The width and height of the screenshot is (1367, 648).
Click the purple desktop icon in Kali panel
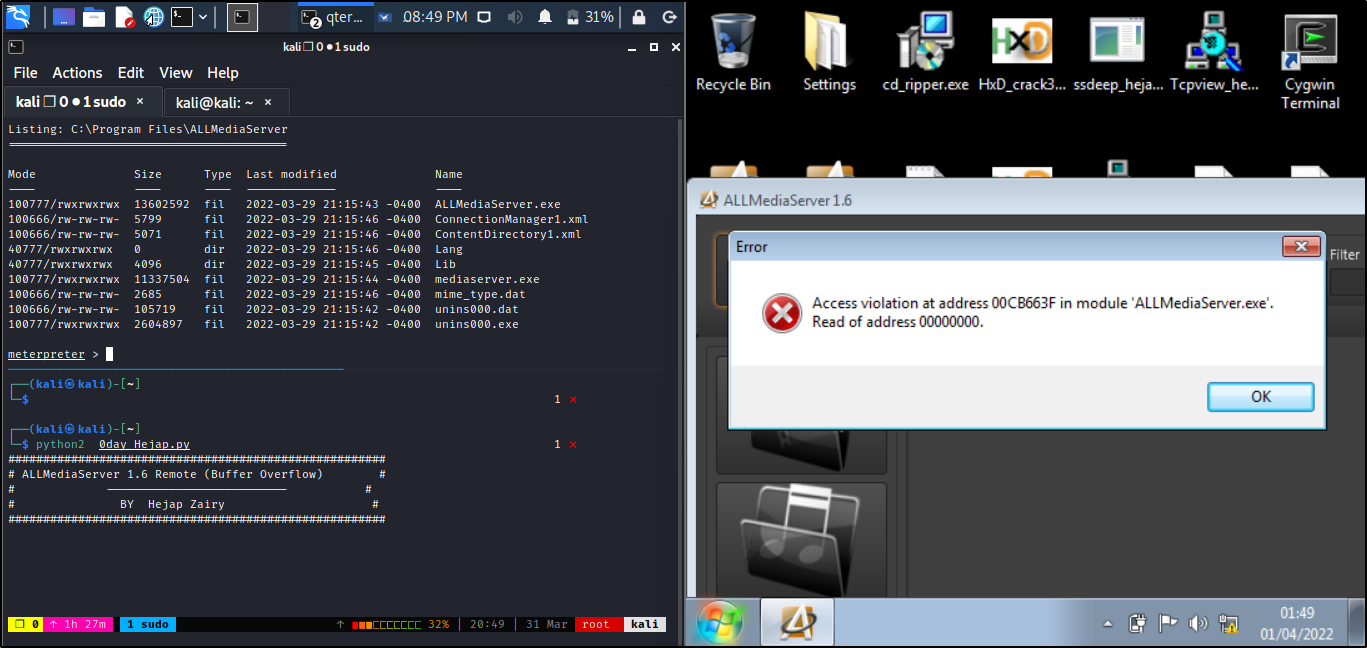(x=63, y=17)
